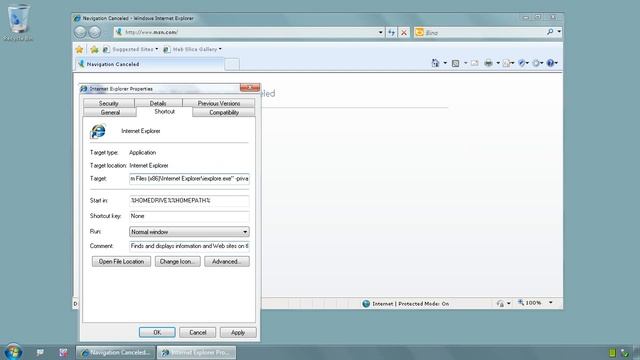Screen dimensions: 640x360
Task: Open Feeds icon in IE toolbar
Action: pos(456,63)
